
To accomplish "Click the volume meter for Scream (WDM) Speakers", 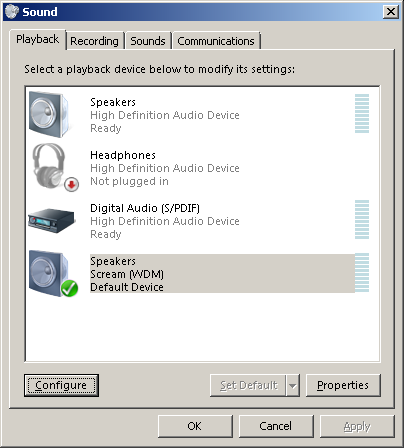I will 362,272.
